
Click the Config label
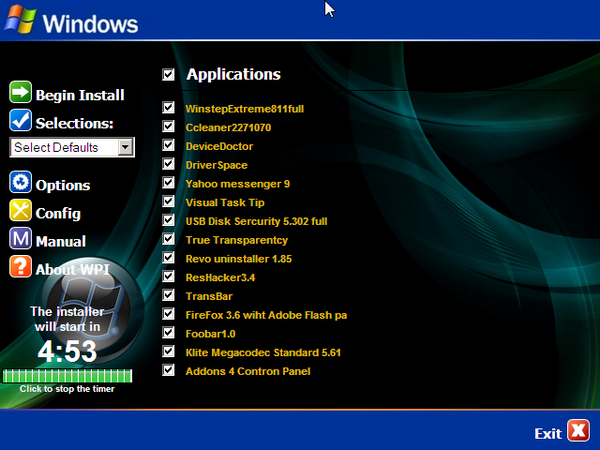[58, 214]
